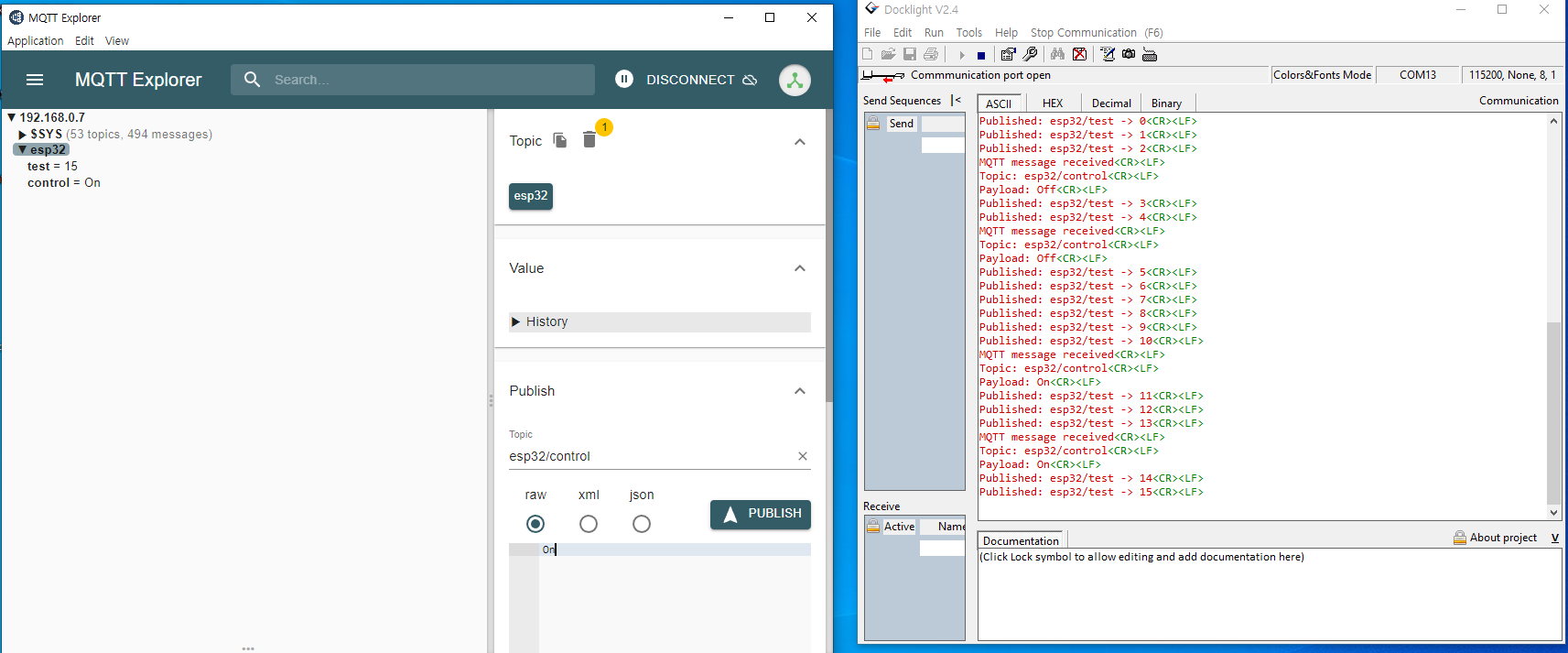Viewport: 1568px width, 653px height.
Task: Open the hamburger menu in MQTT Explorer
Action: pyautogui.click(x=35, y=80)
